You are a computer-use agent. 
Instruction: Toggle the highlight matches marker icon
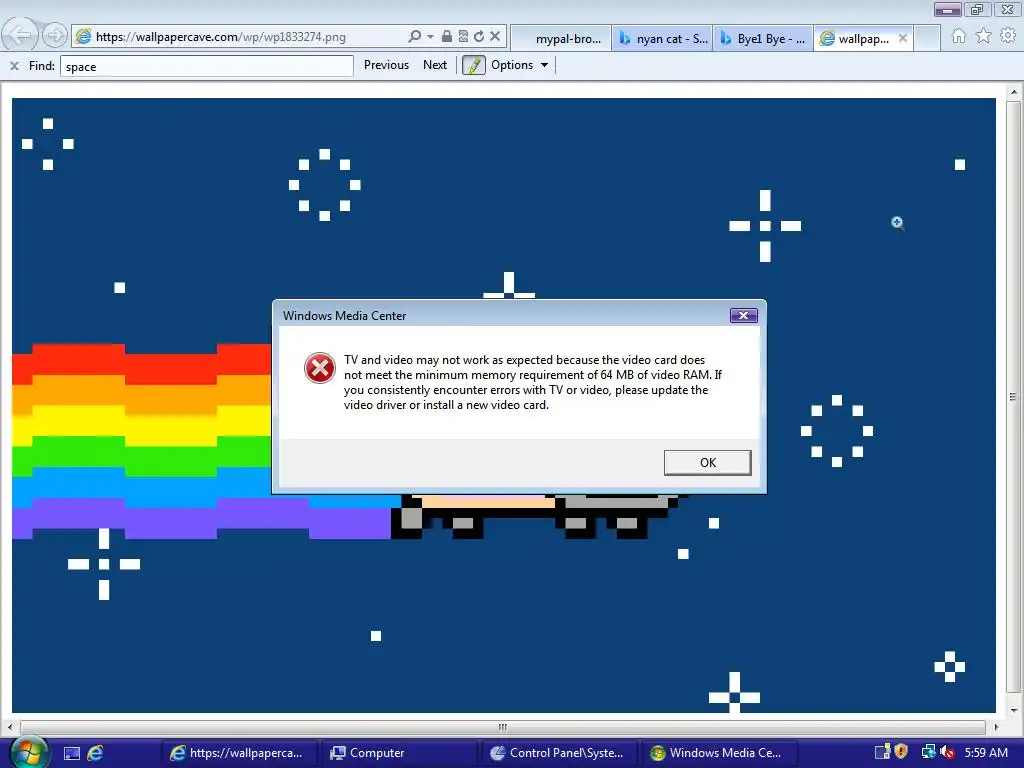(x=473, y=65)
